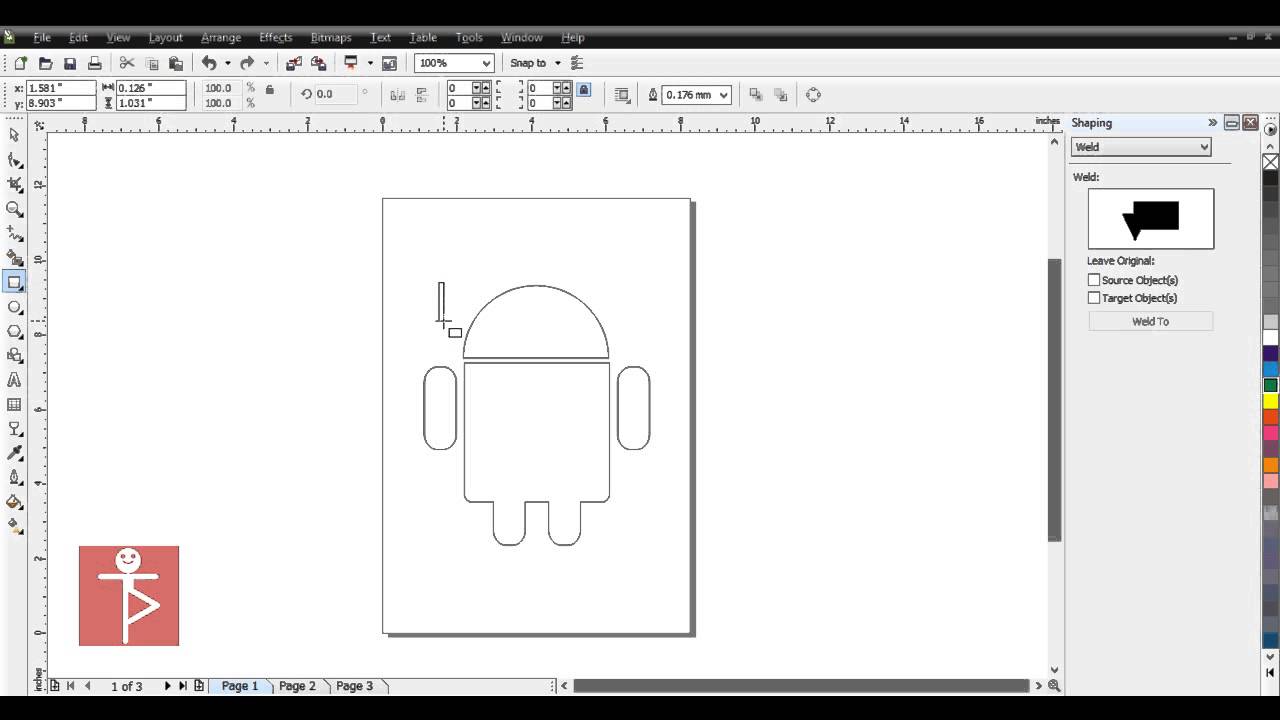The height and width of the screenshot is (720, 1280).
Task: Select the Text tool
Action: click(x=14, y=380)
